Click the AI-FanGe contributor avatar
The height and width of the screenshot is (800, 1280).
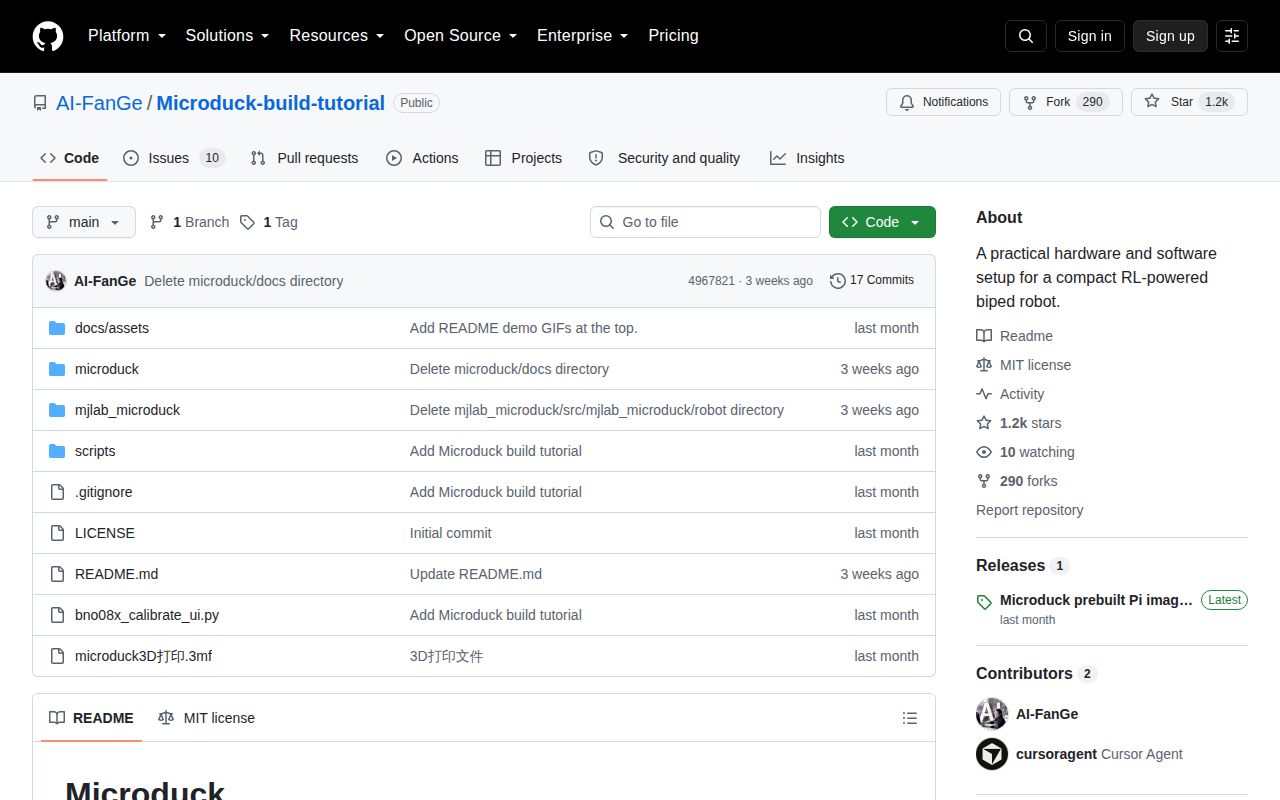pos(992,714)
